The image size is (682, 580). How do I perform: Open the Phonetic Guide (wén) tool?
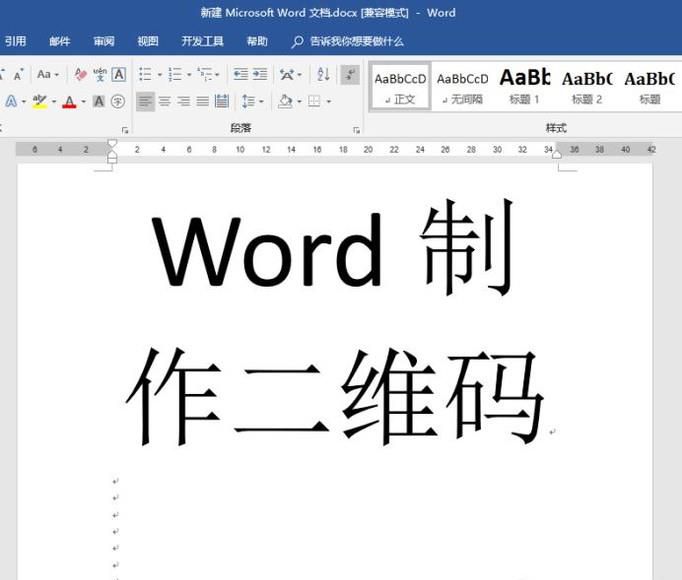coord(100,74)
